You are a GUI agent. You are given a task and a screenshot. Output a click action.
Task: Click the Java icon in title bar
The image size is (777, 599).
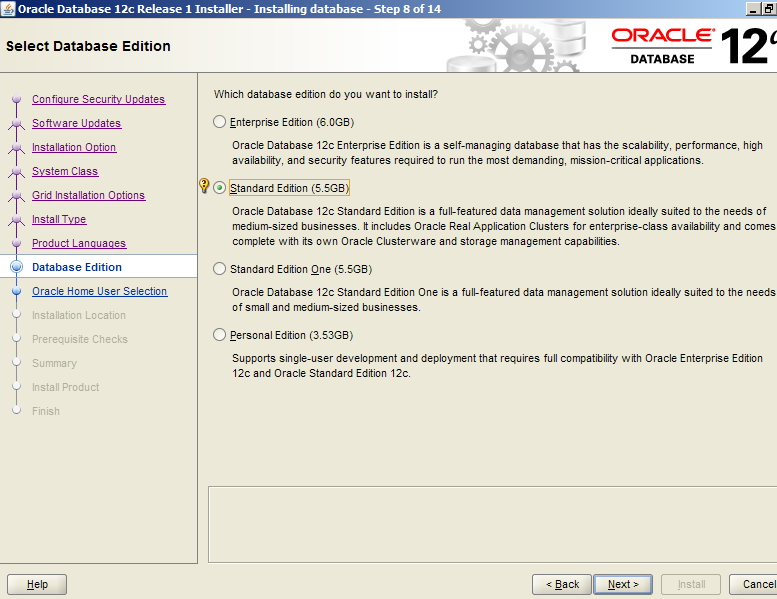pyautogui.click(x=8, y=8)
